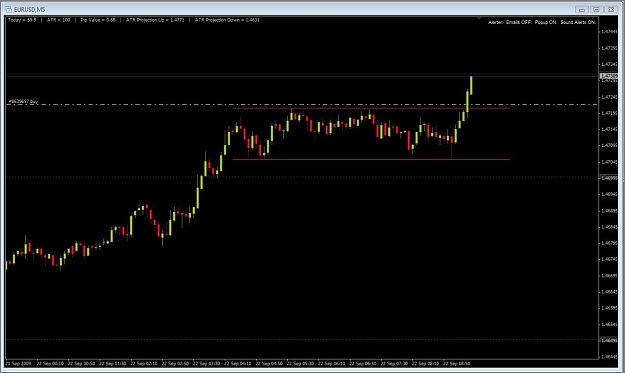This screenshot has width=625, height=373.
Task: Click the 'Pip Value = 0.68' label
Action: [98, 20]
